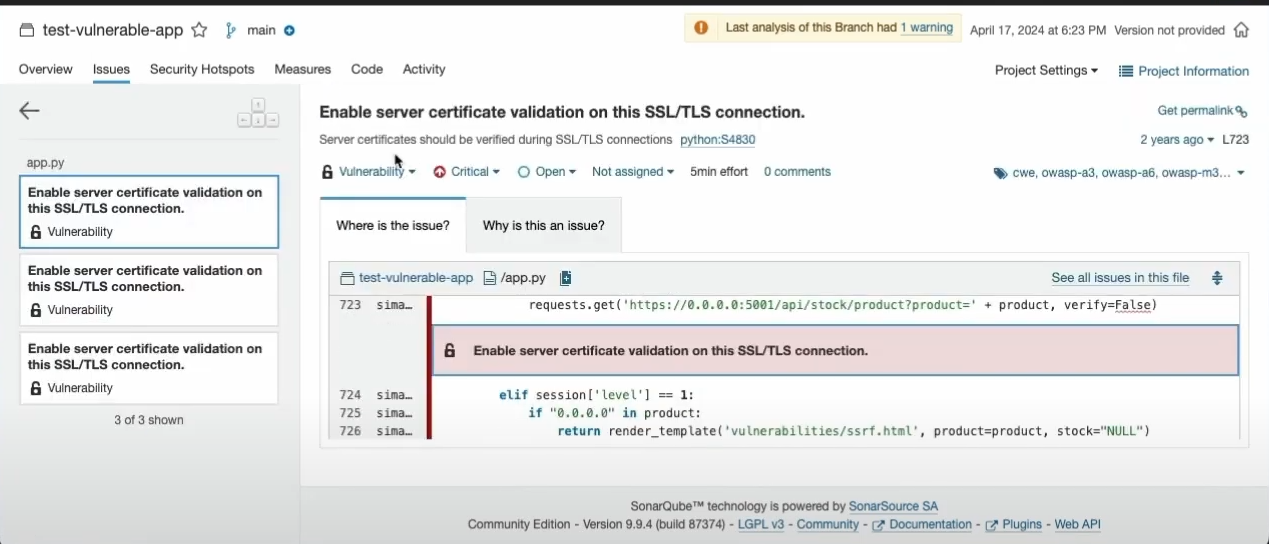Open the Critical severity dropdown

pyautogui.click(x=467, y=172)
